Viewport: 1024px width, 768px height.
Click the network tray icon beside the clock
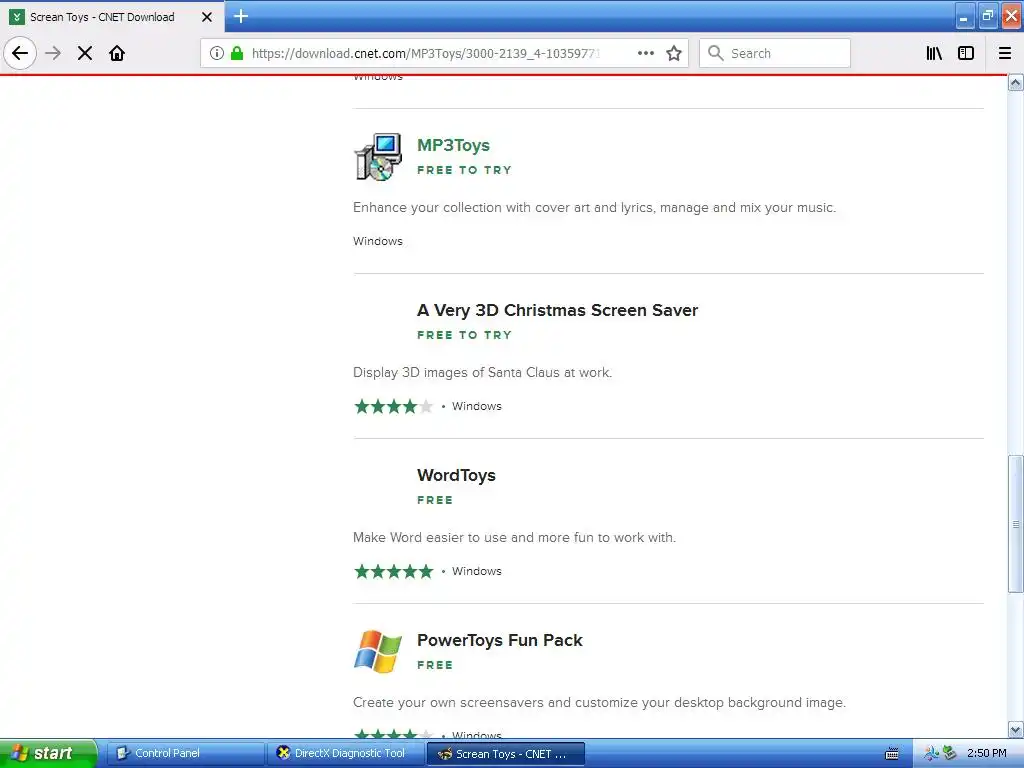(950, 754)
